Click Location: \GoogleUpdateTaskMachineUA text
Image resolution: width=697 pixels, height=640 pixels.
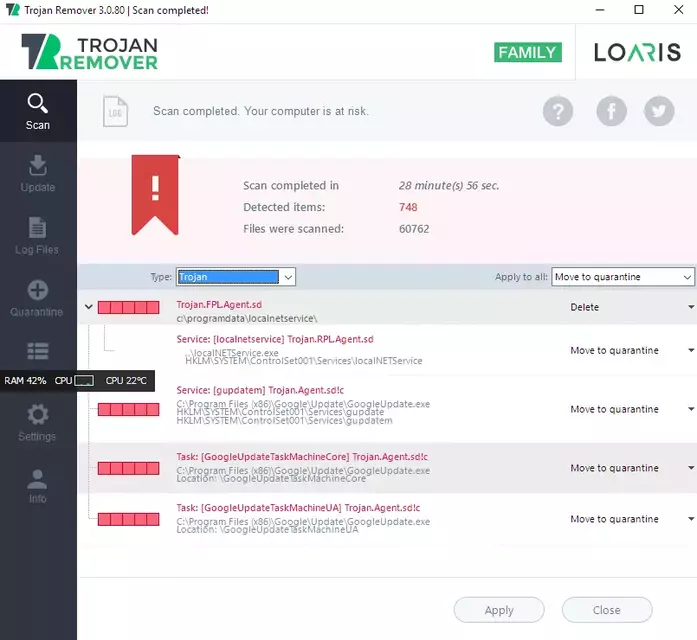[267, 530]
